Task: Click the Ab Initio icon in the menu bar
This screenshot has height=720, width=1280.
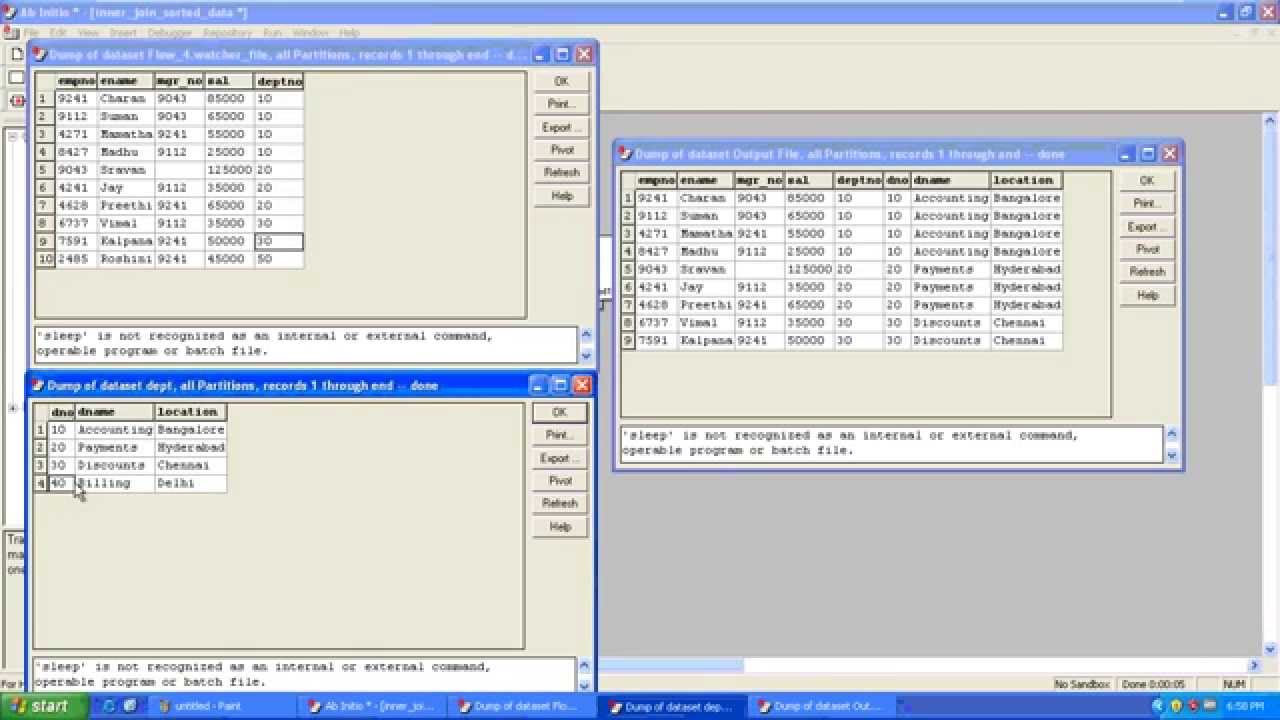Action: pyautogui.click(x=10, y=33)
